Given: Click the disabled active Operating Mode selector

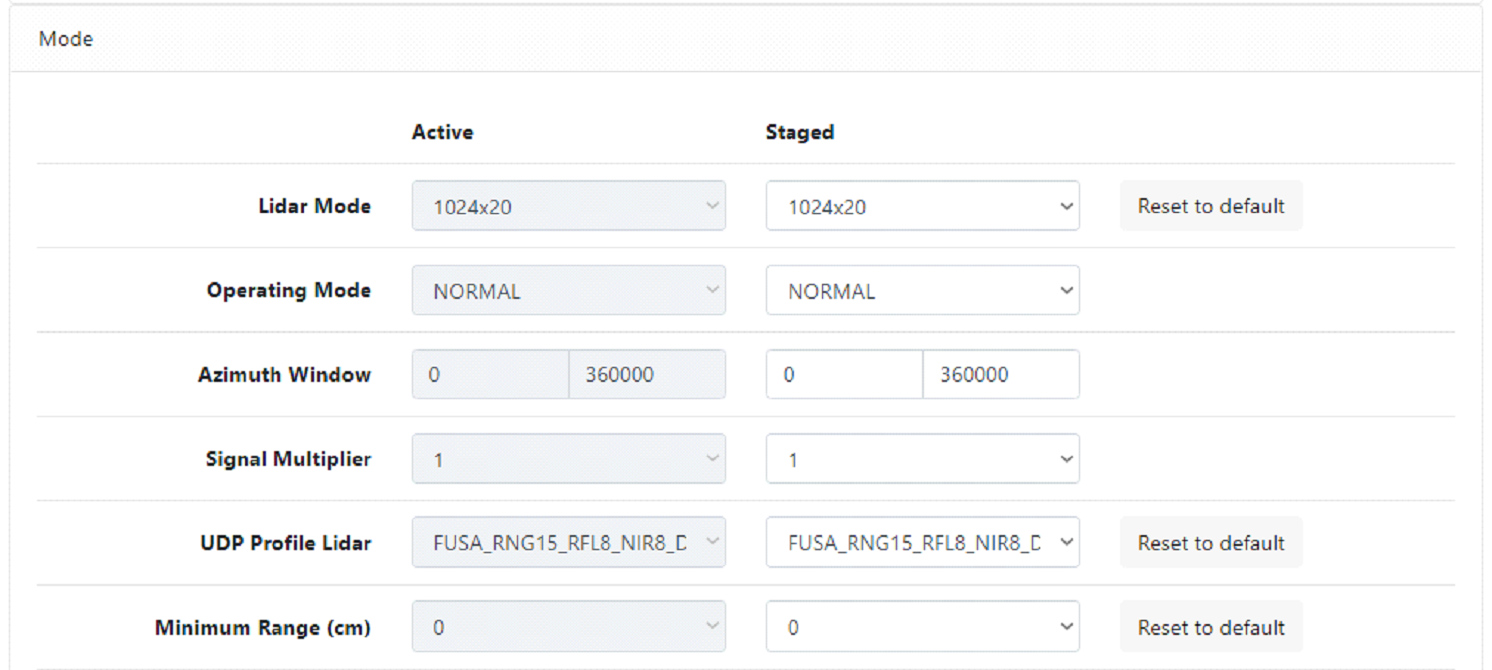Looking at the screenshot, I should [568, 290].
